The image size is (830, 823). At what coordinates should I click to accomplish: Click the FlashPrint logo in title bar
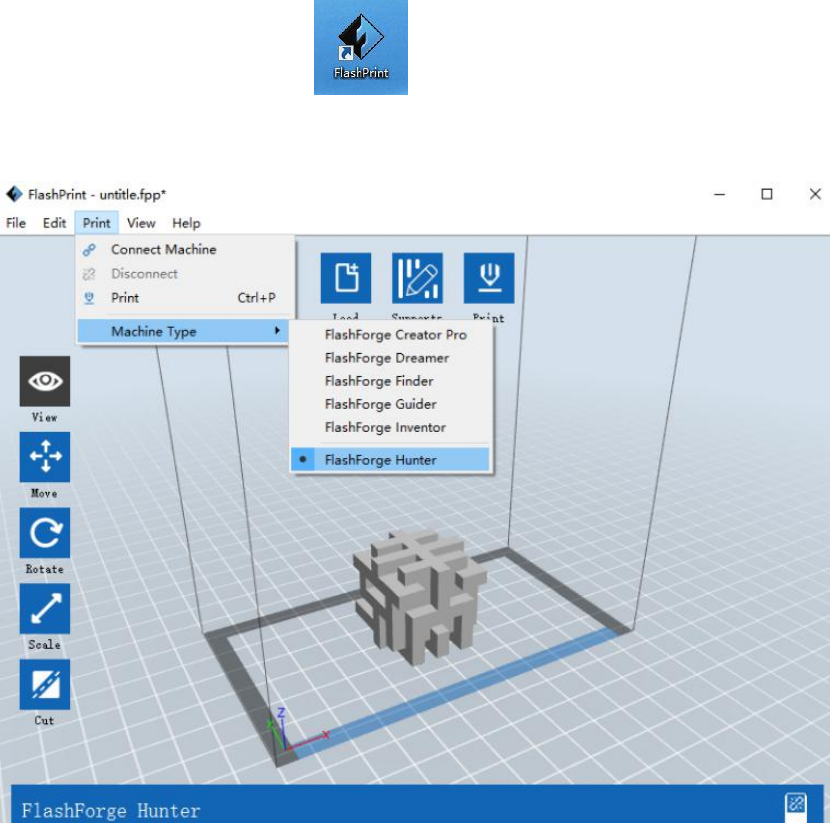[14, 194]
